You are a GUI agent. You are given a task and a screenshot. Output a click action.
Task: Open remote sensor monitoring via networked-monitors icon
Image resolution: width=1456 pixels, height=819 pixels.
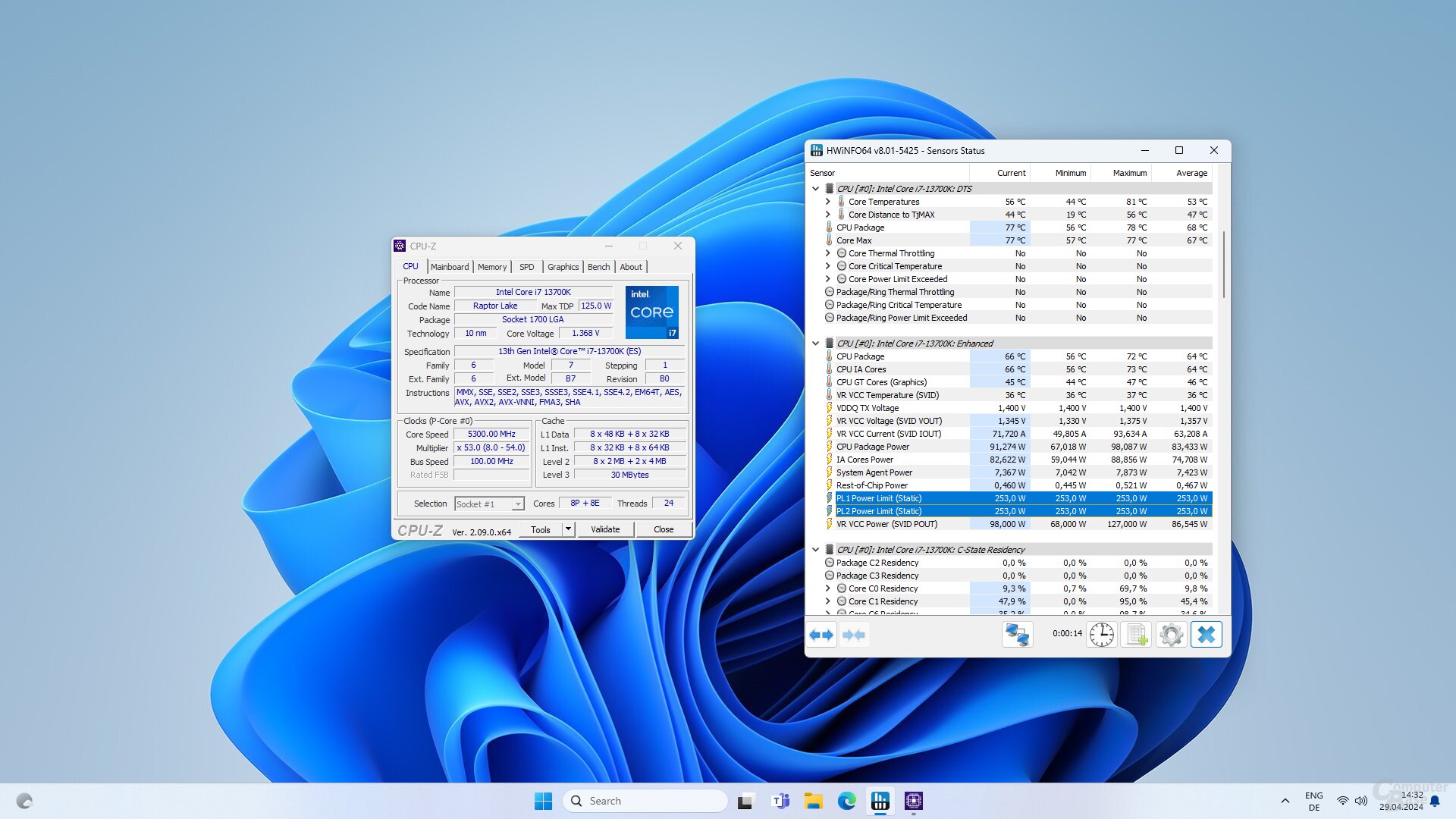1017,634
